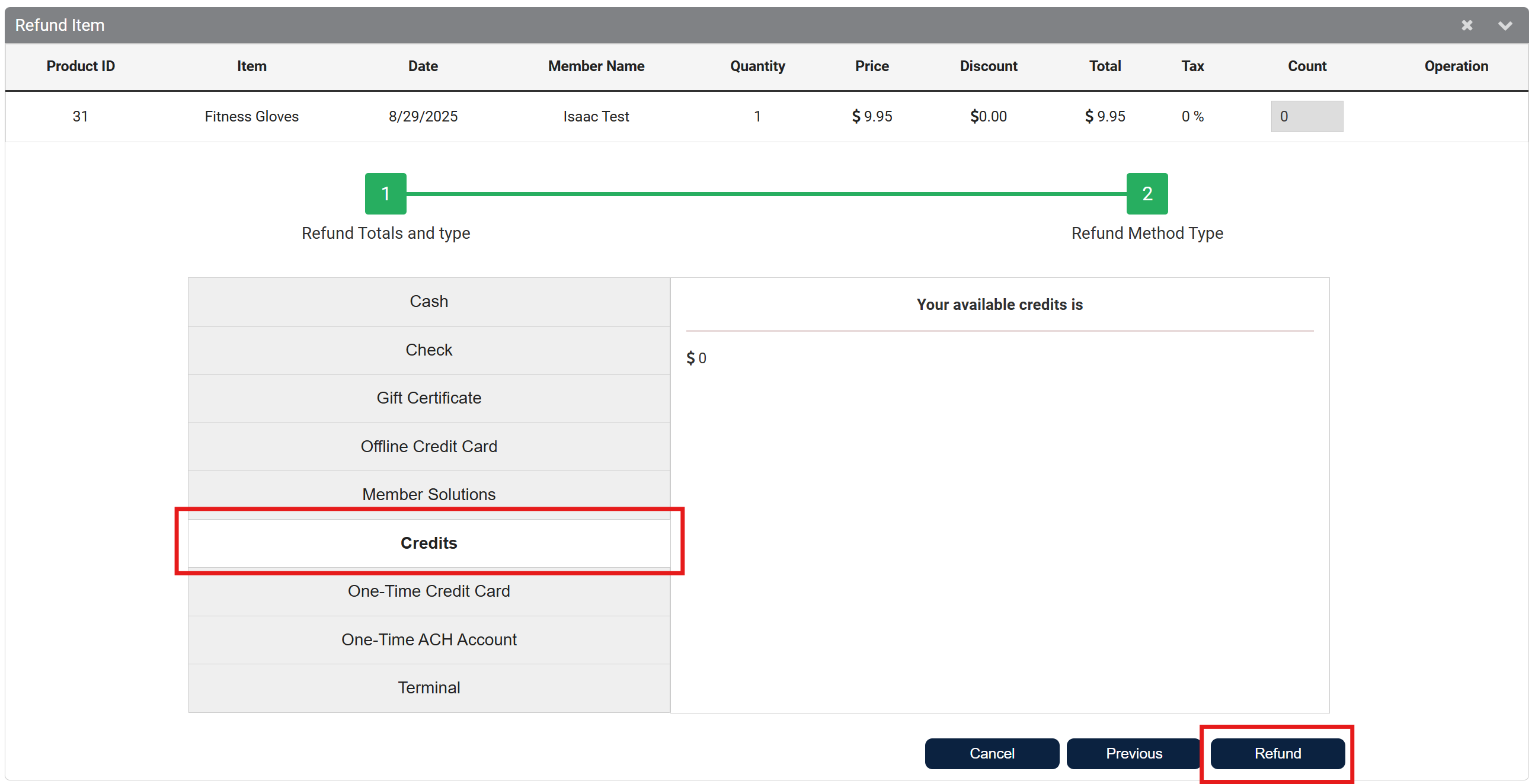Choose Gift Certificate refund method
The width and height of the screenshot is (1535, 784).
tap(428, 398)
